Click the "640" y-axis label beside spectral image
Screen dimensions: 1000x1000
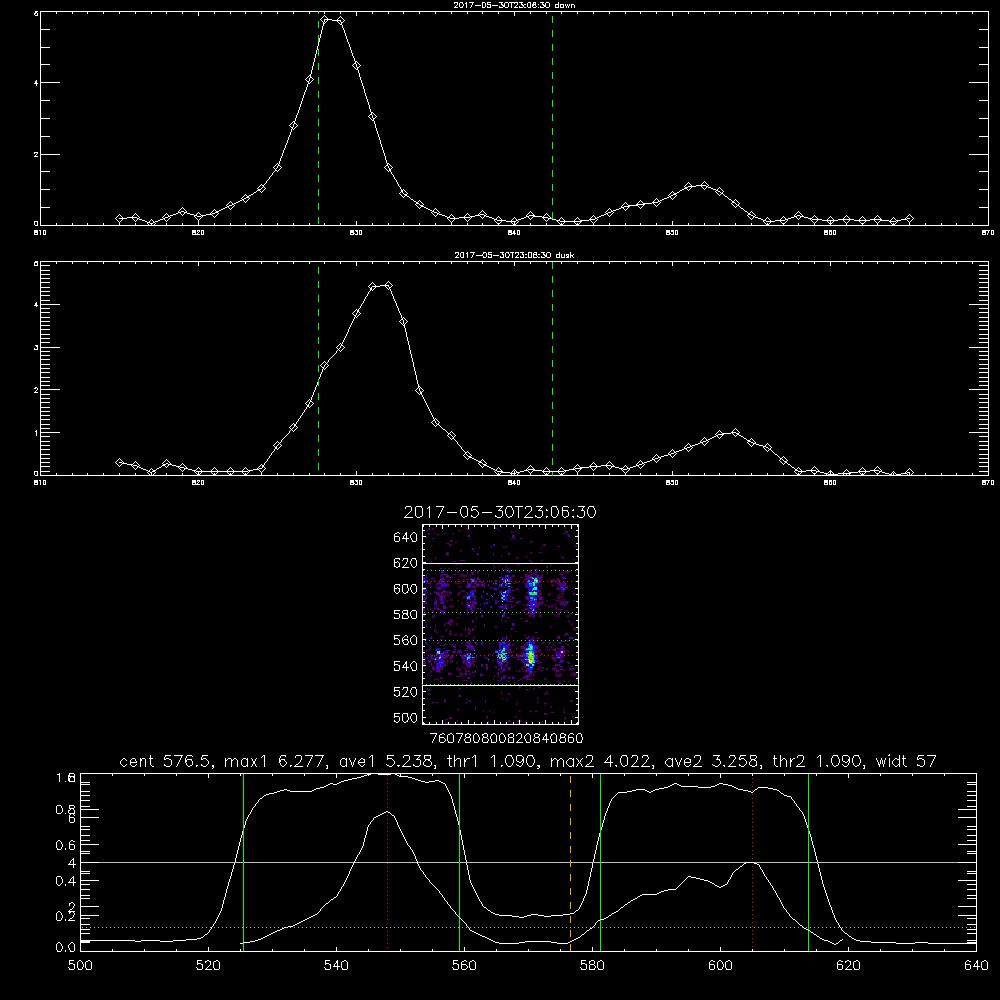pyautogui.click(x=405, y=537)
